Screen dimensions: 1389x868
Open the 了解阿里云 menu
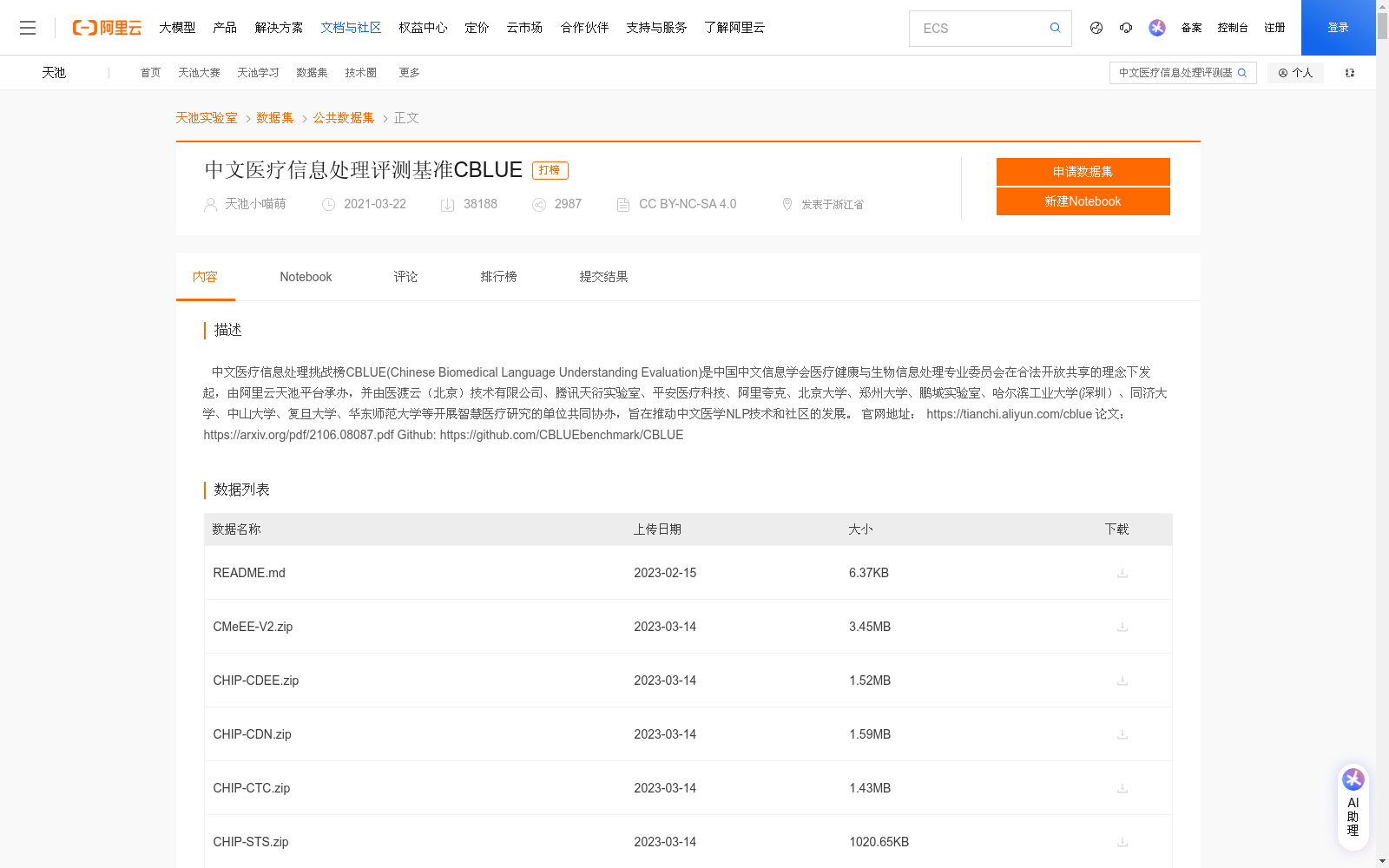coord(734,27)
